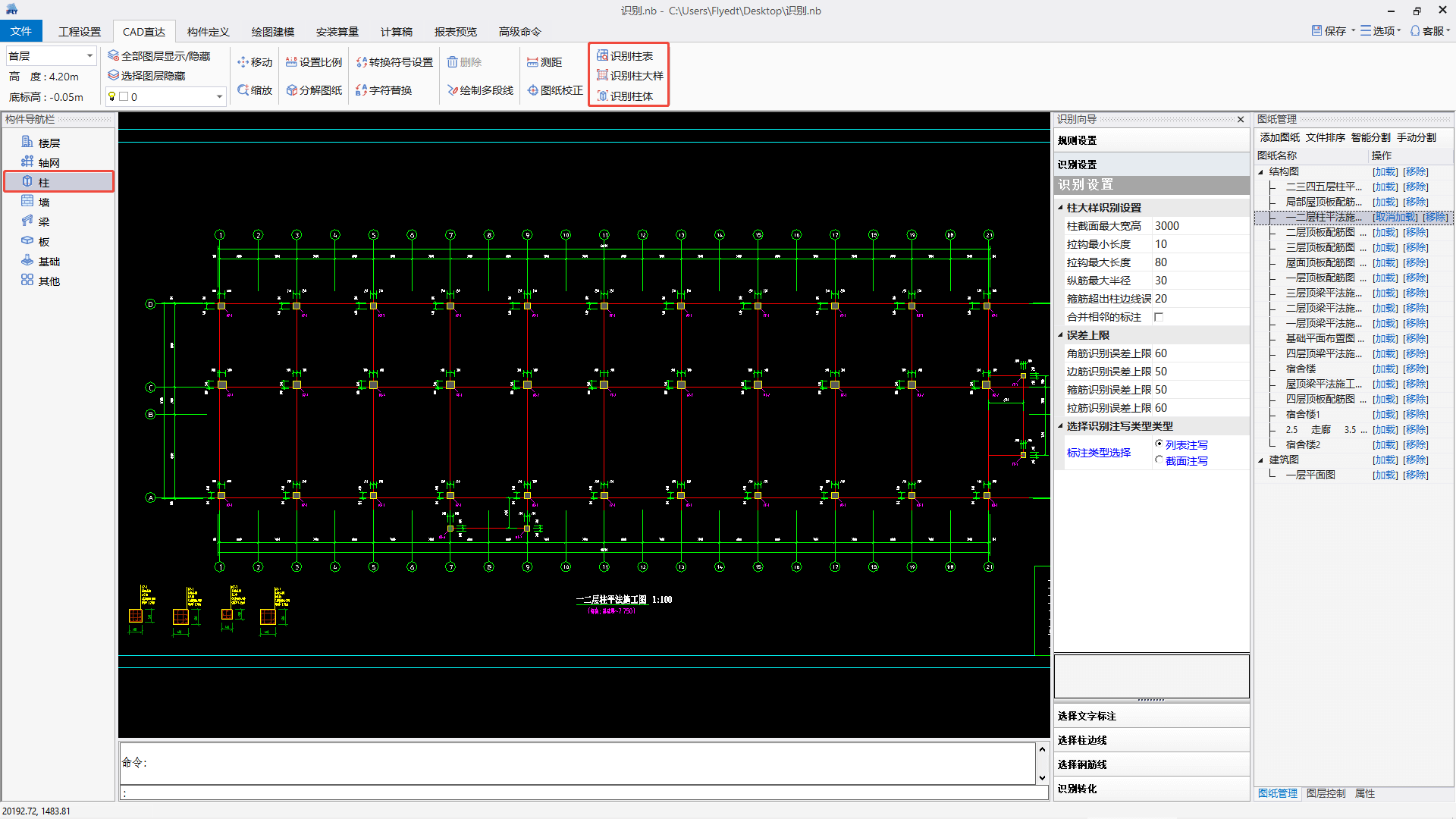Select 轴网 in component navigator
Screen dimensions: 1456x819
tap(41, 162)
